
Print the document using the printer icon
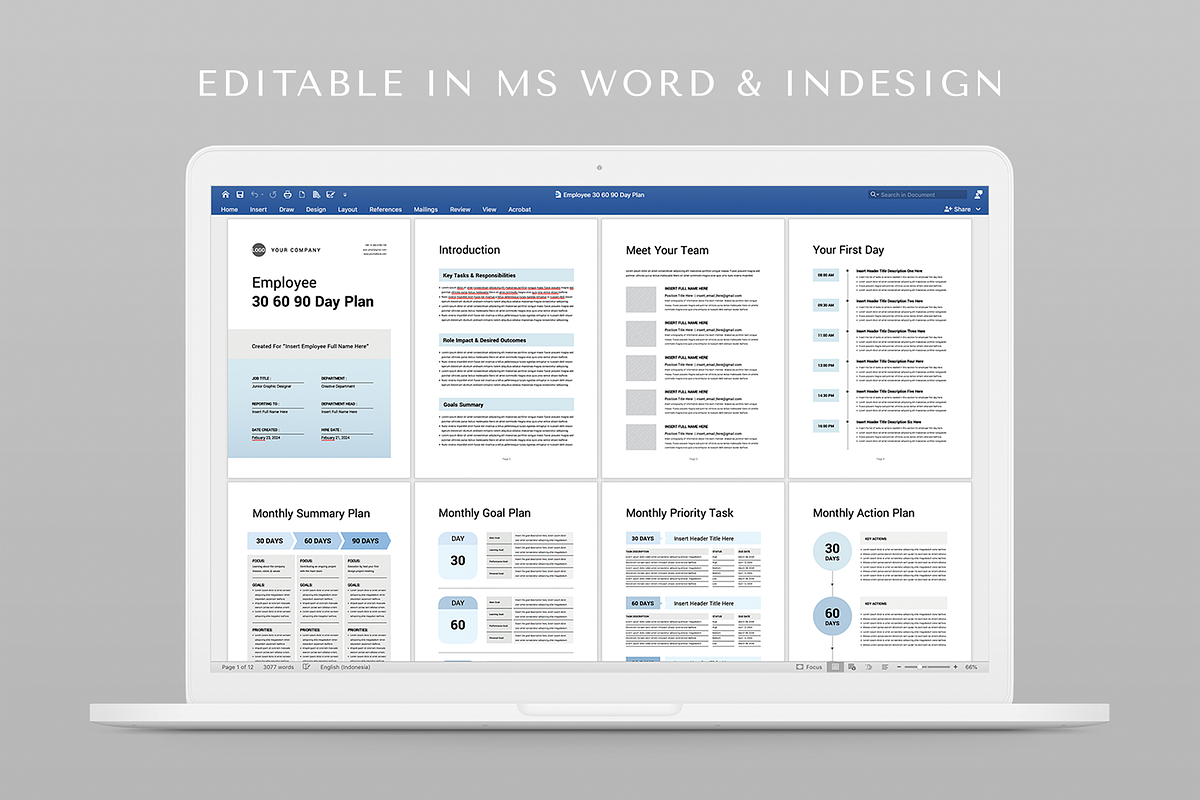[287, 194]
